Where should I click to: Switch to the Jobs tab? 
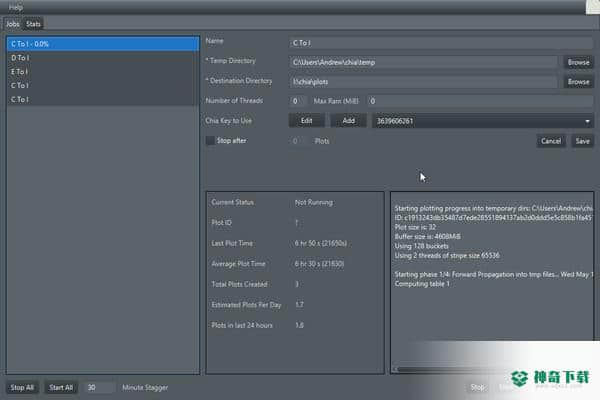pyautogui.click(x=13, y=24)
